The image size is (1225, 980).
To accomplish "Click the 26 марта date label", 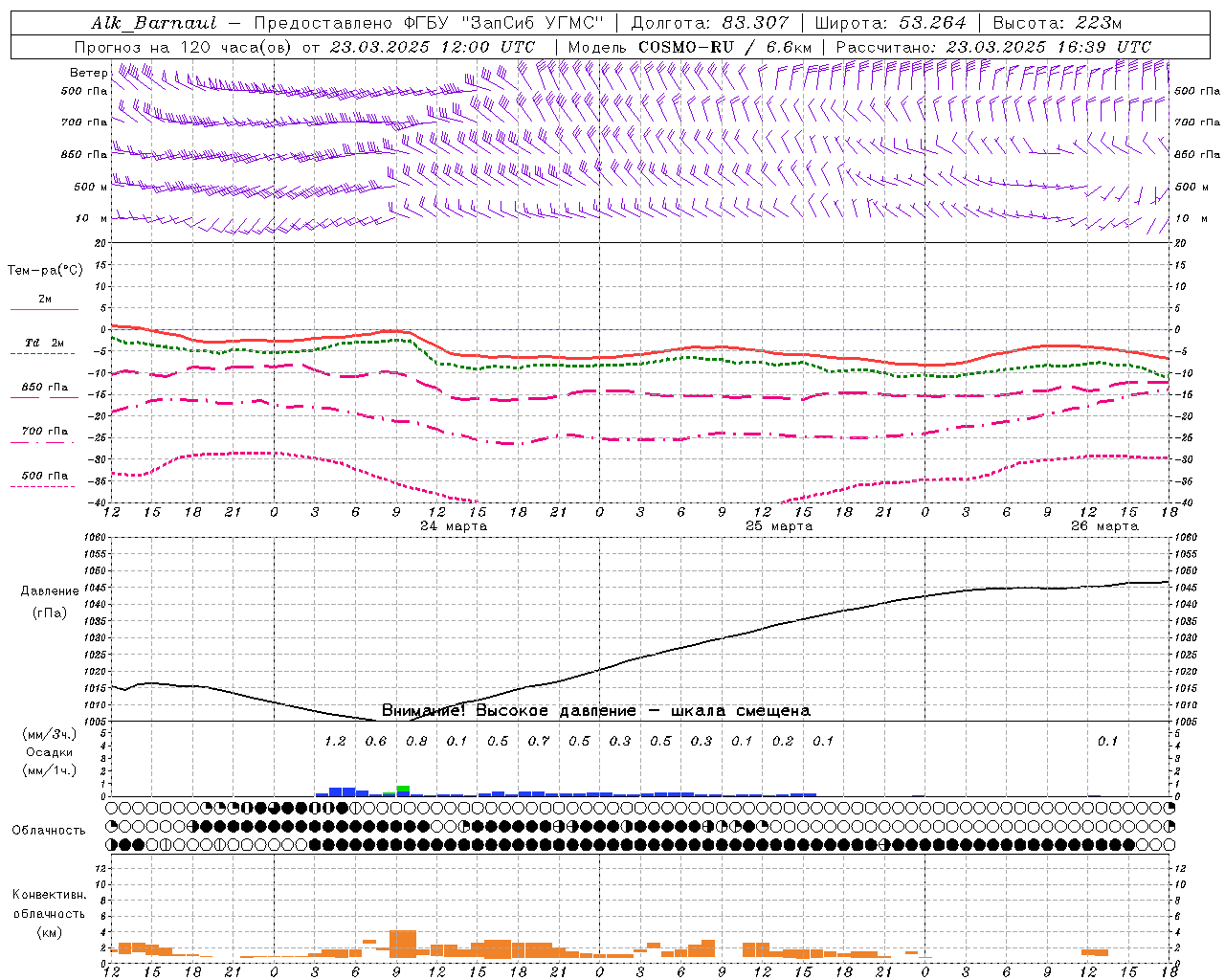I will click(1104, 526).
